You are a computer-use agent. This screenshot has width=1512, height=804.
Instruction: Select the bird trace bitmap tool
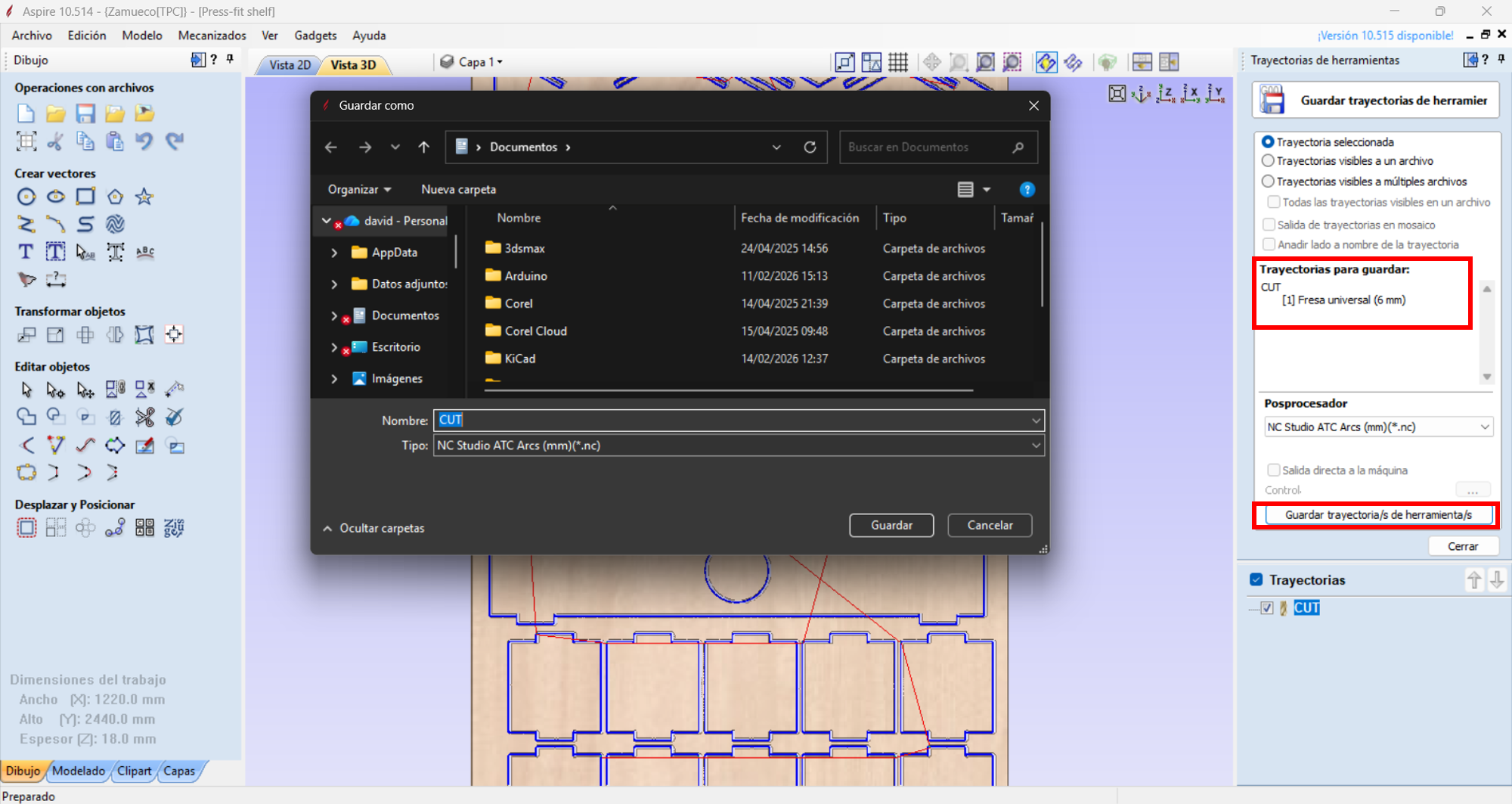(26, 280)
